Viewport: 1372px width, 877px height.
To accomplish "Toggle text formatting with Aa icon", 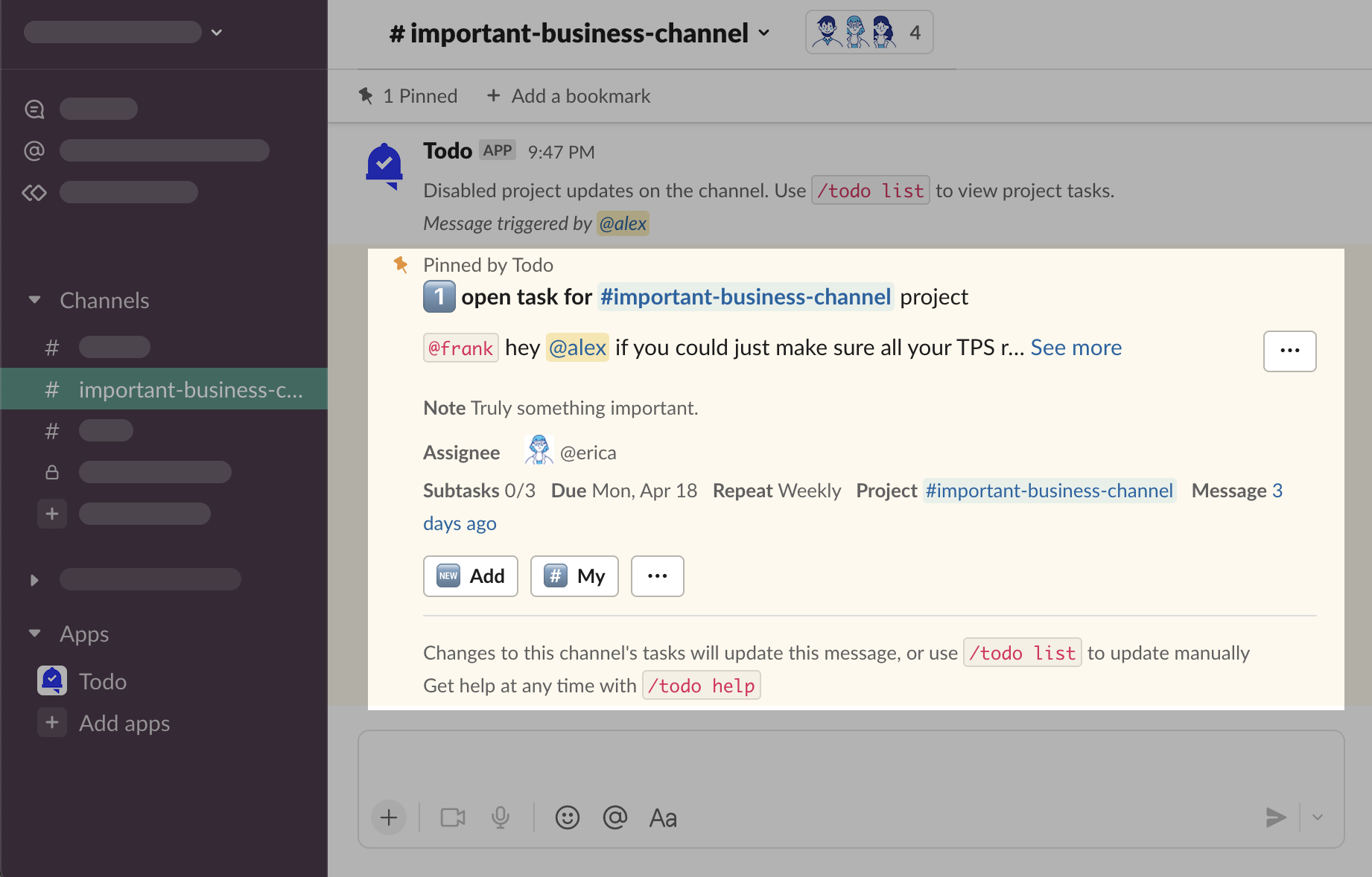I will [x=663, y=817].
